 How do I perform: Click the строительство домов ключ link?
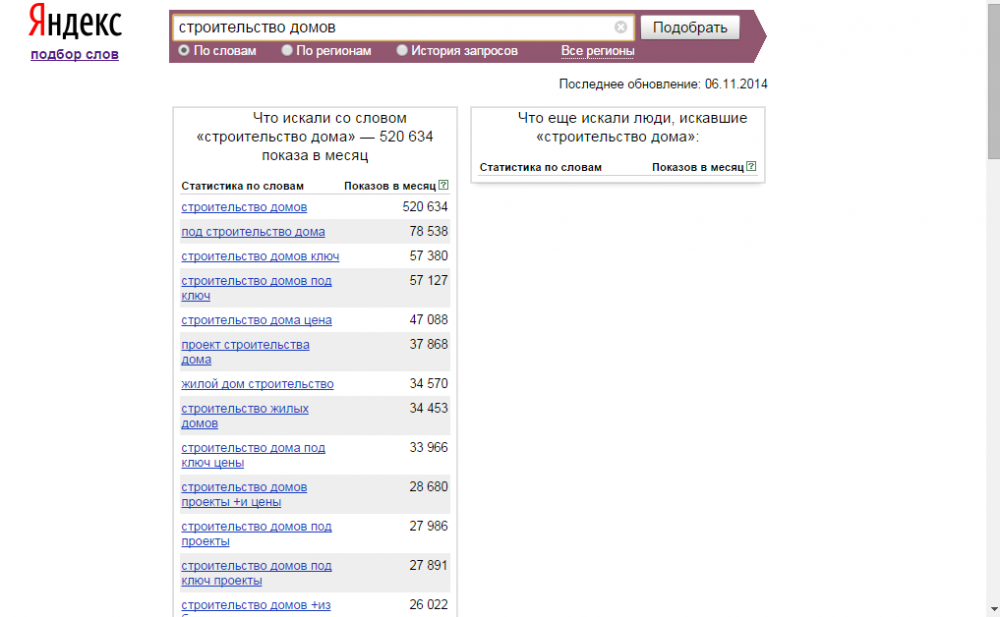pyautogui.click(x=260, y=257)
